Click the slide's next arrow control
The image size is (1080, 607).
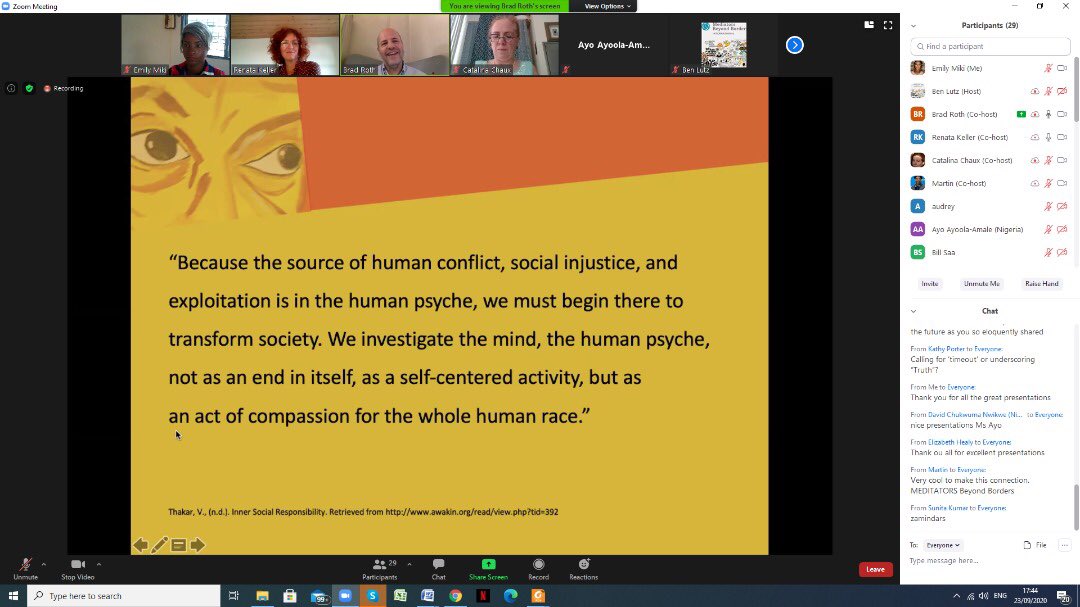[x=198, y=545]
